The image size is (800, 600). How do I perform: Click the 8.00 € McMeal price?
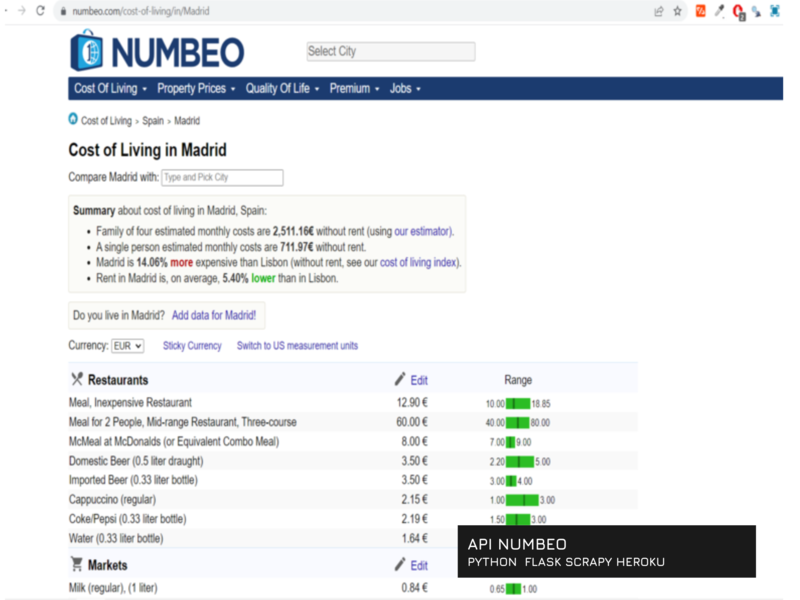click(x=414, y=441)
